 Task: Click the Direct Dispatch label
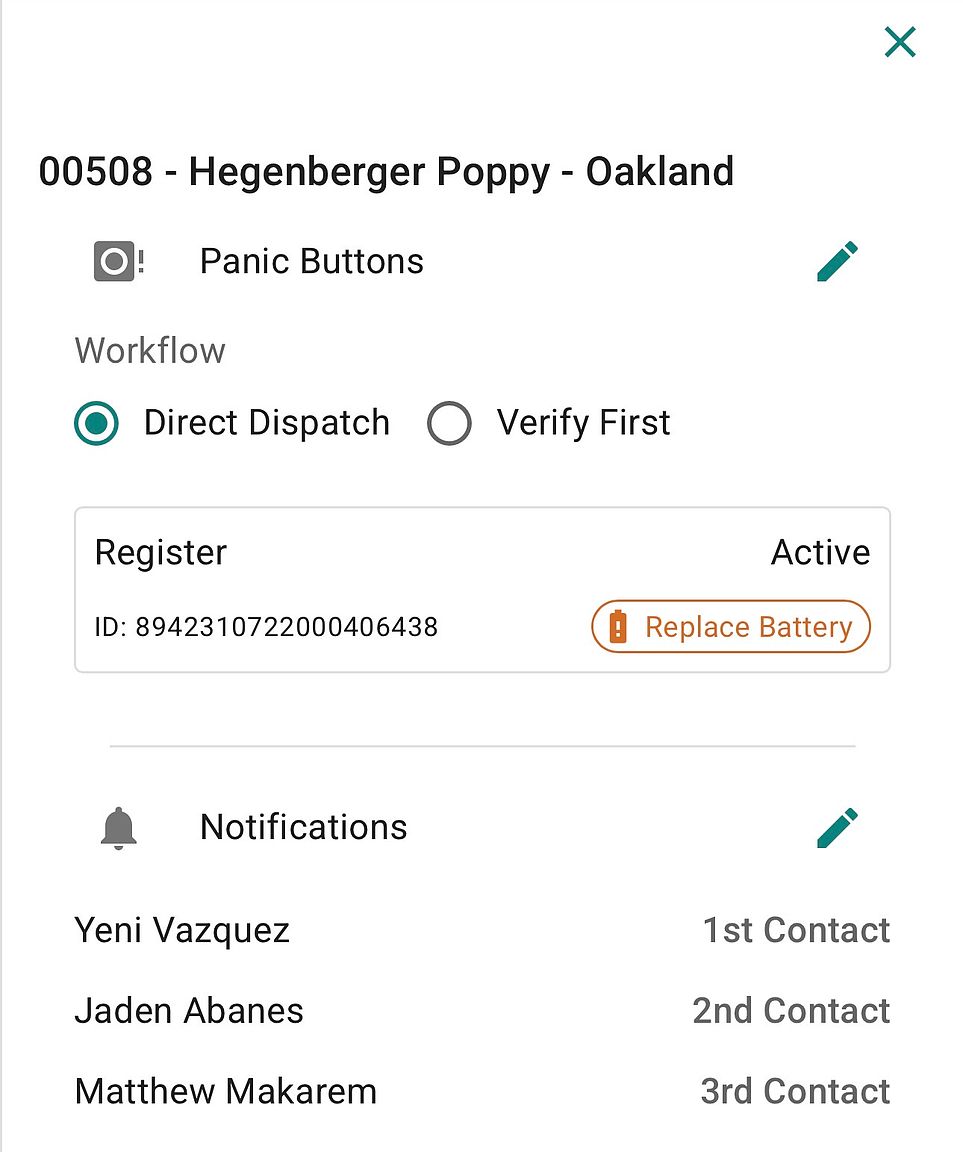267,422
